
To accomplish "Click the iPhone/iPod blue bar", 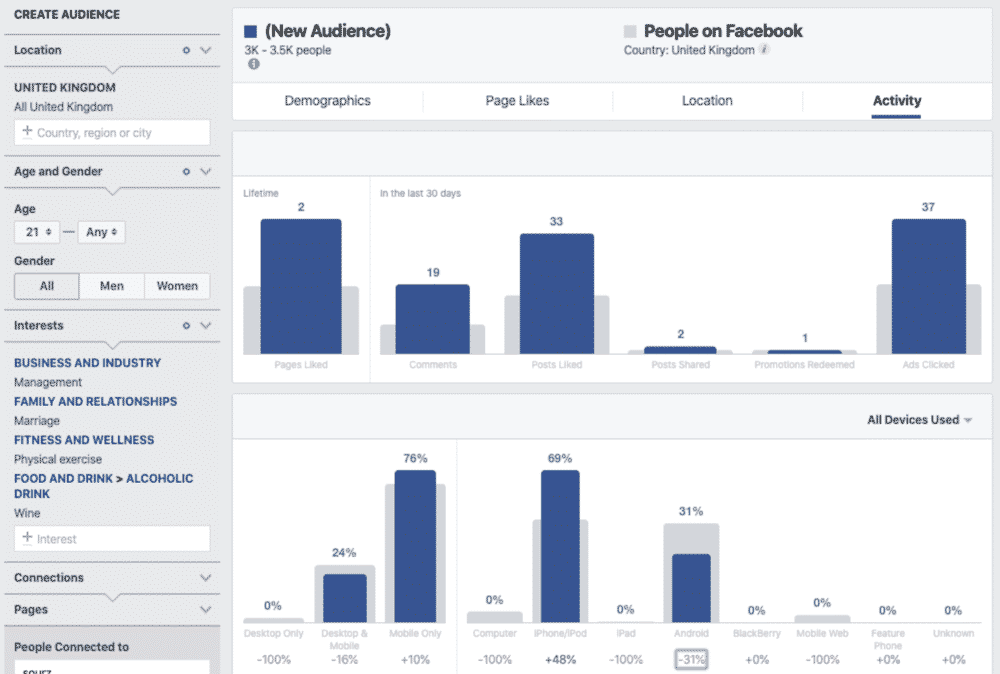I will (x=560, y=546).
